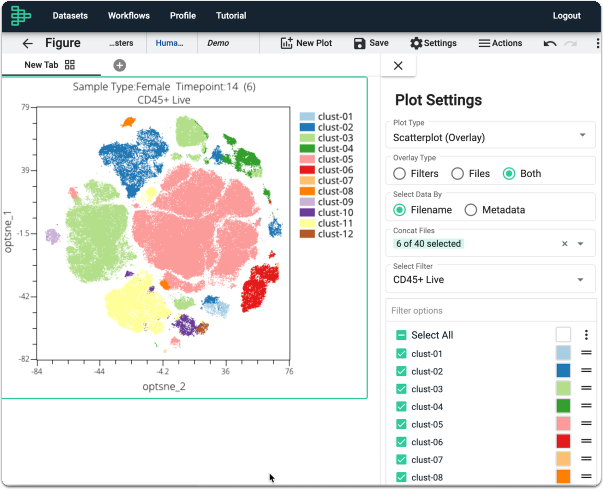
Task: Grab the reorder handle for clust-03
Action: click(x=586, y=388)
